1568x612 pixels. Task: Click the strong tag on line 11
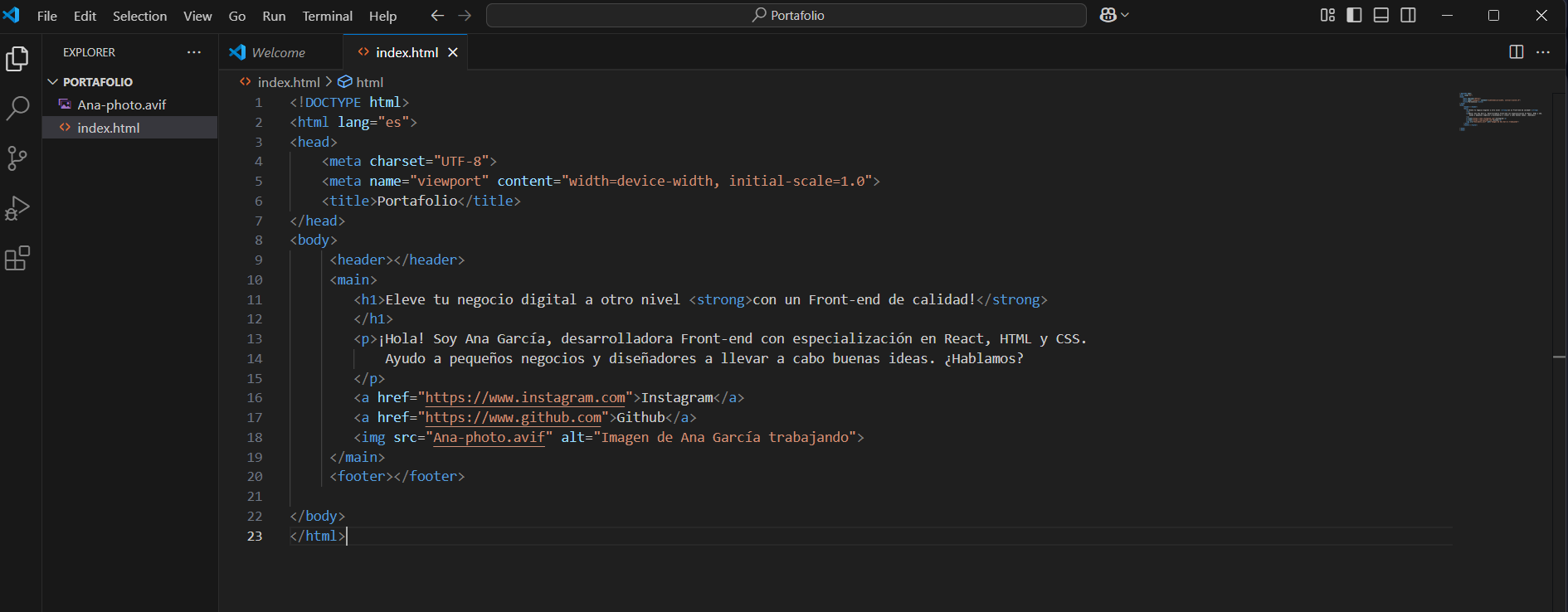pyautogui.click(x=720, y=299)
